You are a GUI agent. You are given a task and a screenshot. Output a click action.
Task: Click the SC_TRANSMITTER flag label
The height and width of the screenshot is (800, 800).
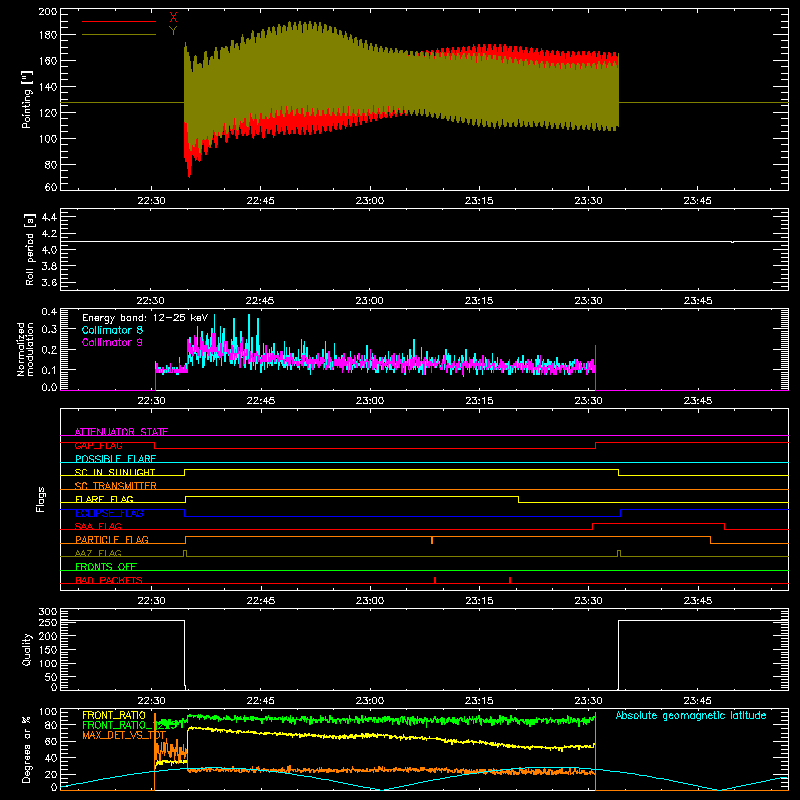[x=116, y=486]
